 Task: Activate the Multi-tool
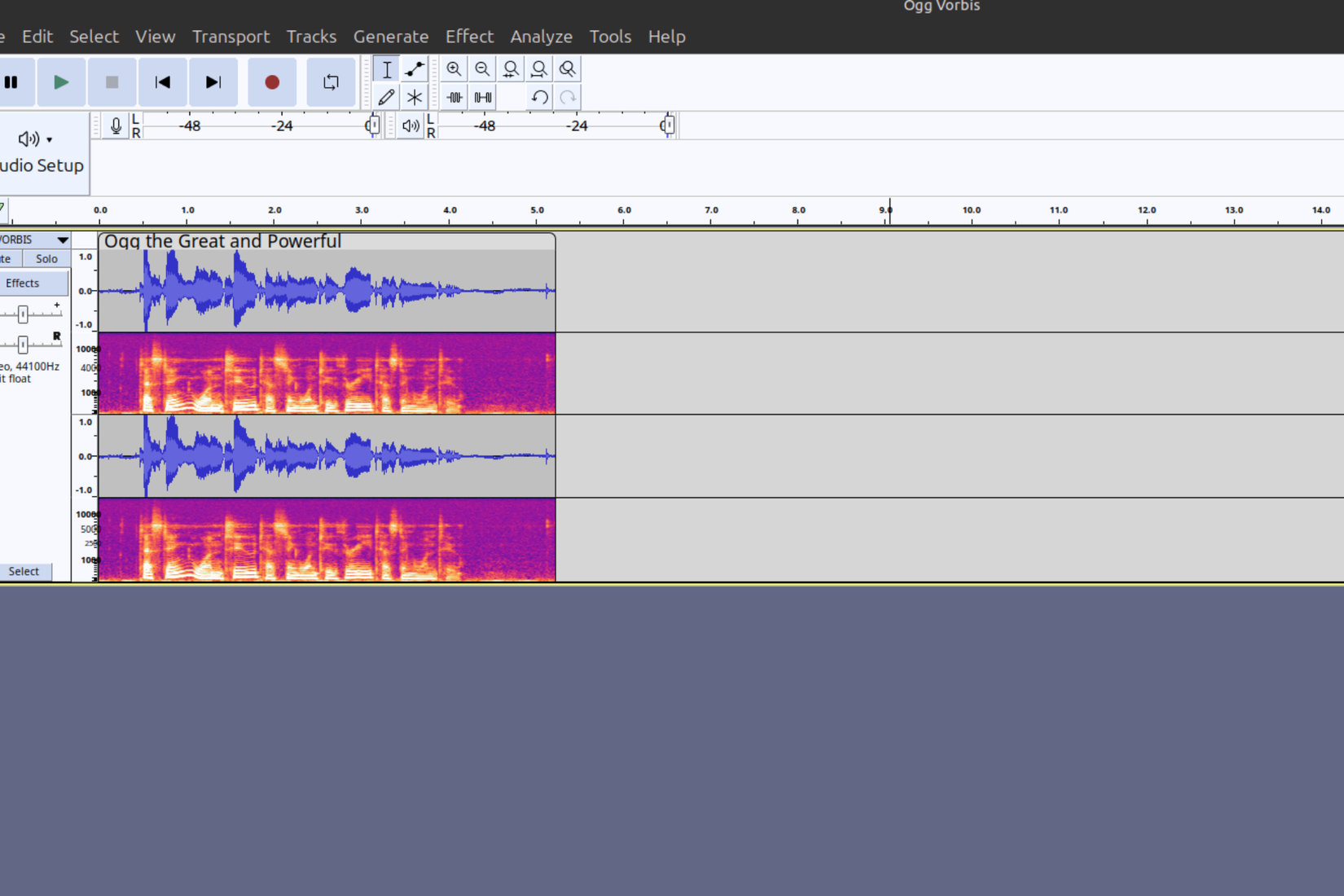coord(414,96)
